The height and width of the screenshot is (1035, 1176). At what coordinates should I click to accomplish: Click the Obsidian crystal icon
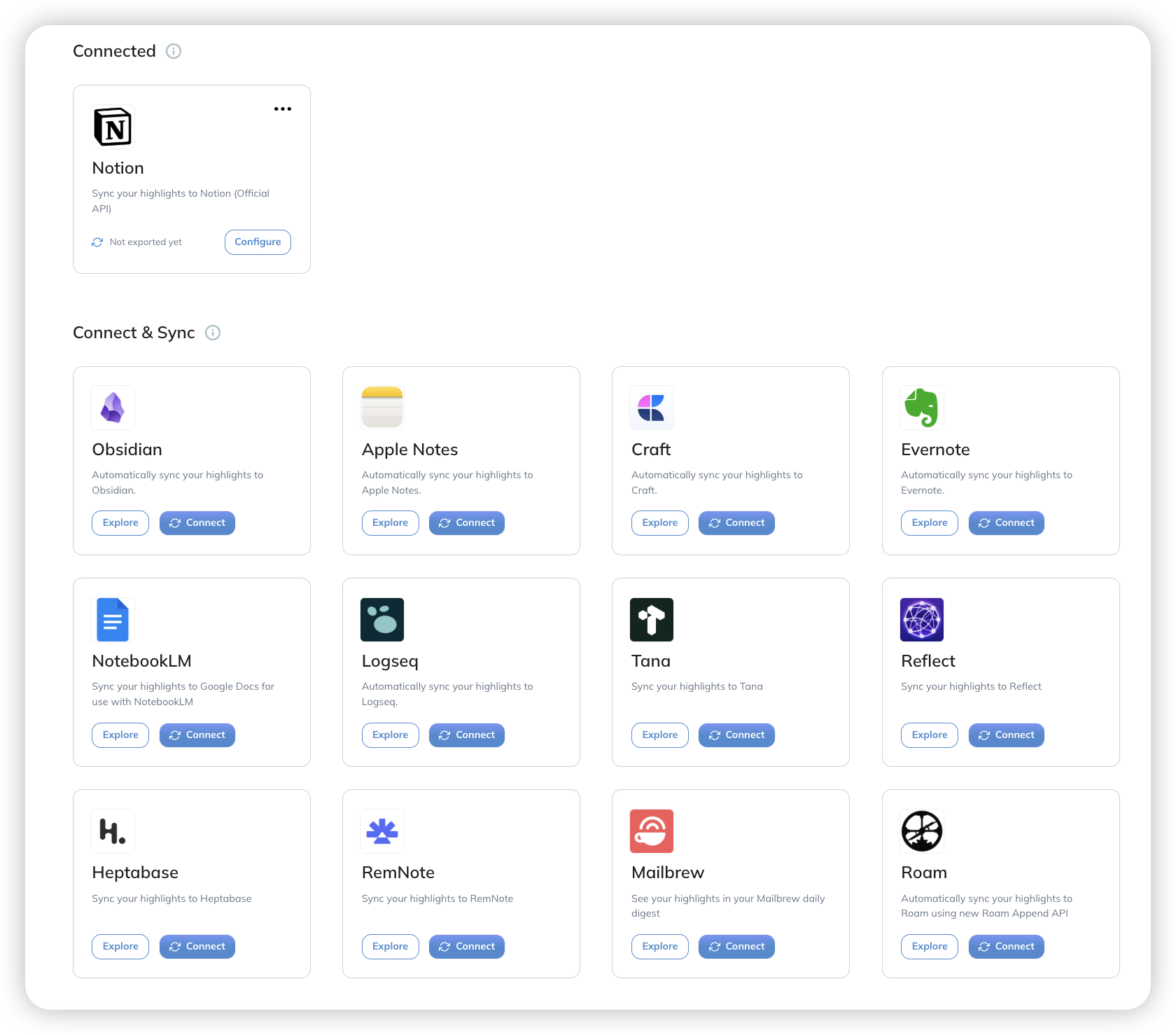click(113, 408)
